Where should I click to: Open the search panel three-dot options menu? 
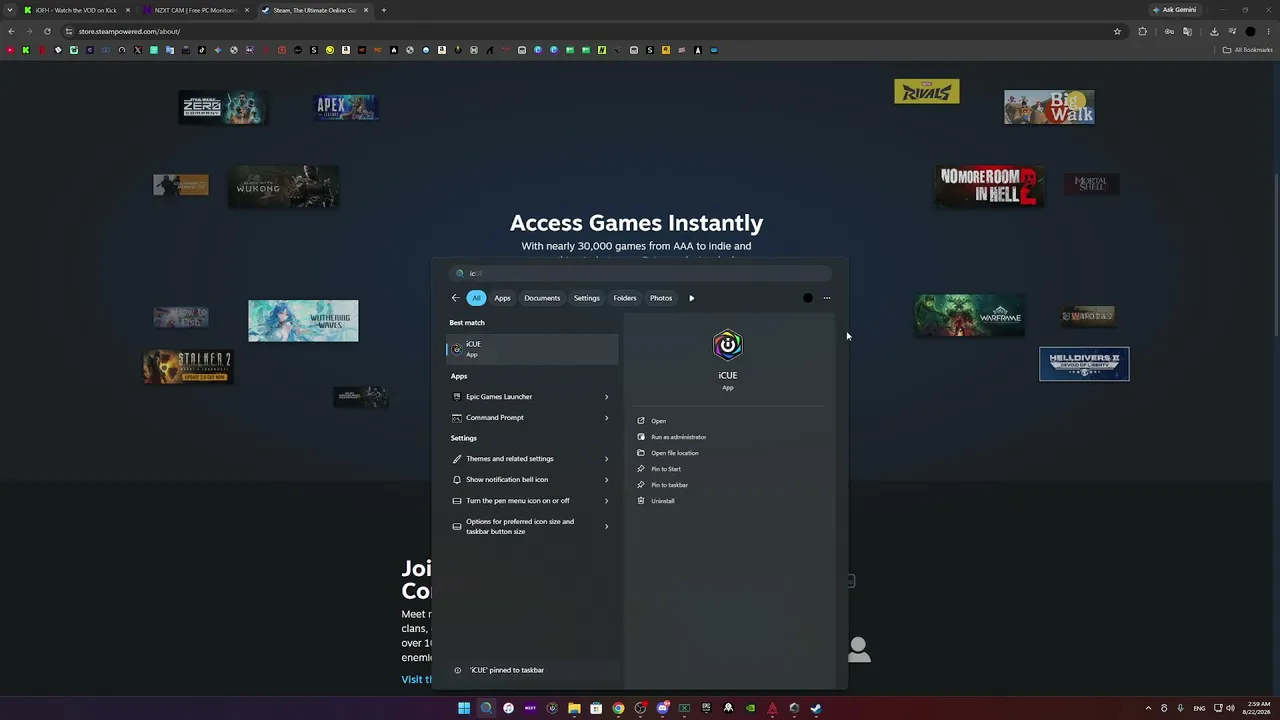click(826, 298)
